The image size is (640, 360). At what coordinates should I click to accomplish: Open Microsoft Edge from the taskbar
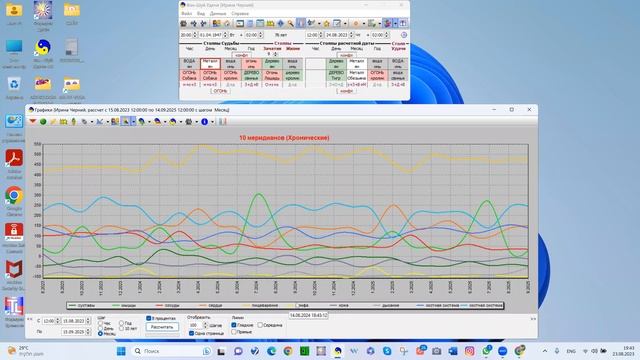(271, 351)
